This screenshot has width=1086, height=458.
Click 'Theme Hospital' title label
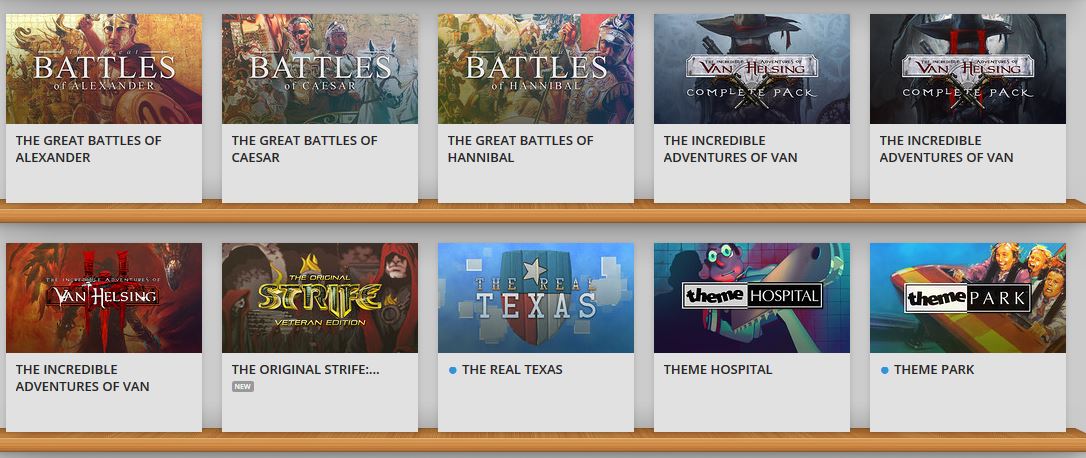click(718, 369)
